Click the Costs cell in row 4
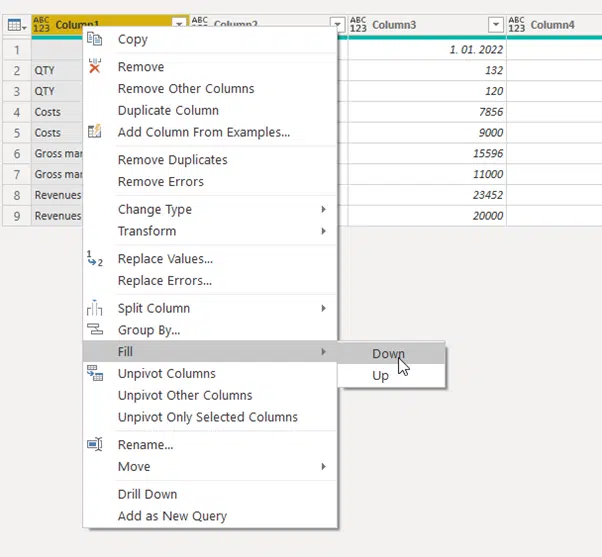 57,112
